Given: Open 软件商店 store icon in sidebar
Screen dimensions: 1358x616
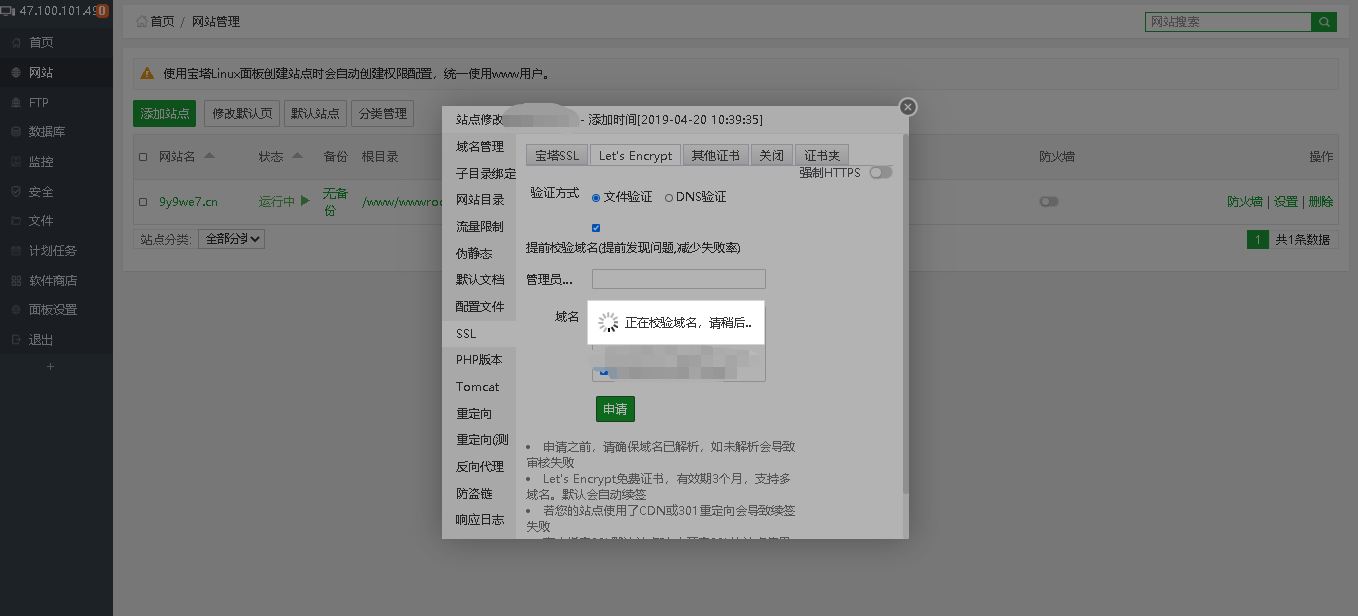Looking at the screenshot, I should coord(16,281).
